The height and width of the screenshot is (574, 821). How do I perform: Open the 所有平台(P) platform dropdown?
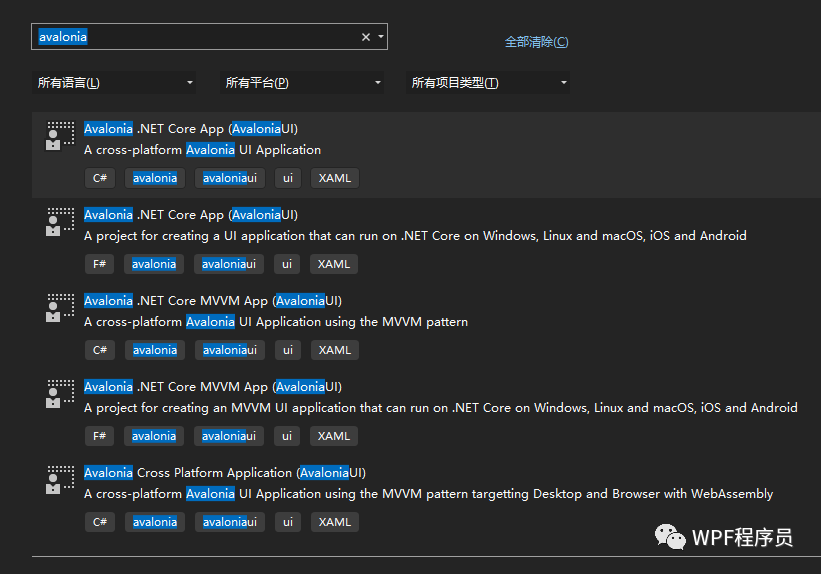click(x=302, y=83)
